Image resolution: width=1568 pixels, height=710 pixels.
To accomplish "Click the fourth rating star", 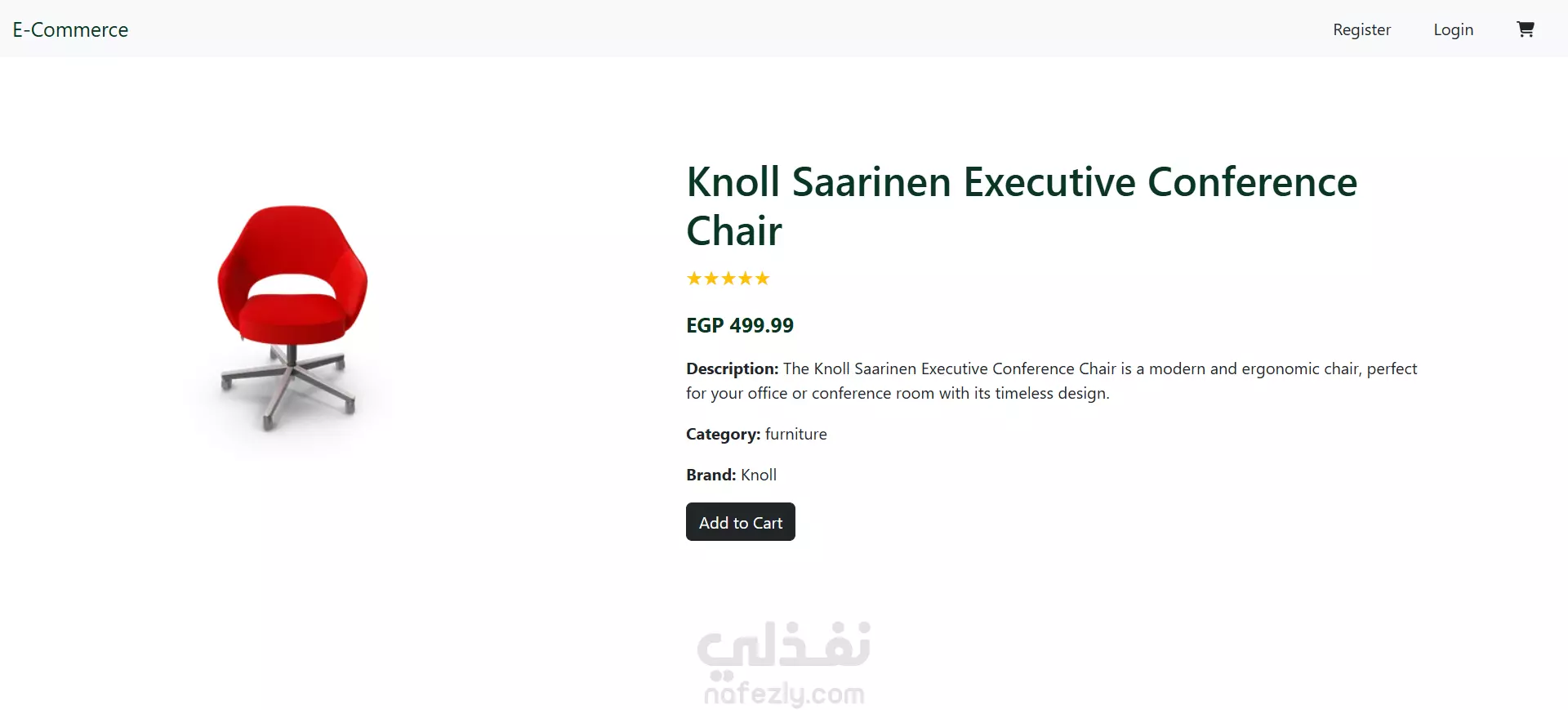I will pyautogui.click(x=746, y=279).
